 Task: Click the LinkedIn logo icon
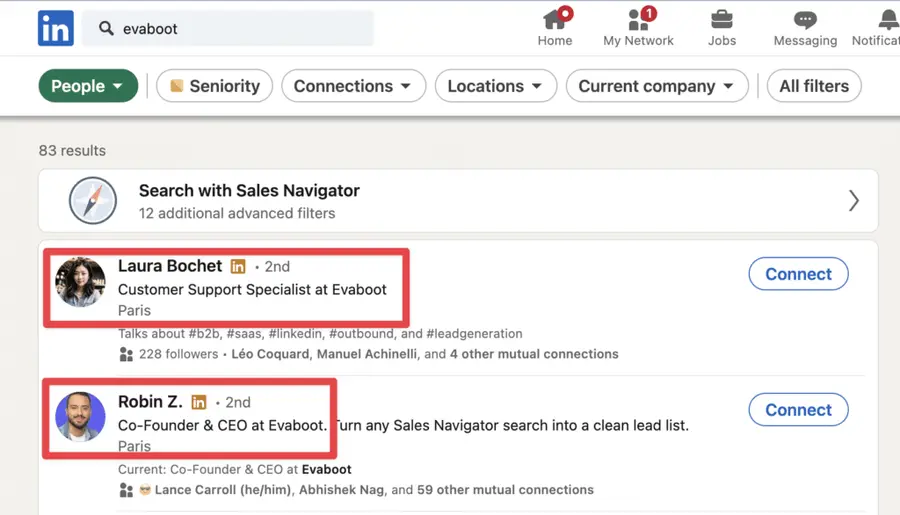pos(56,28)
